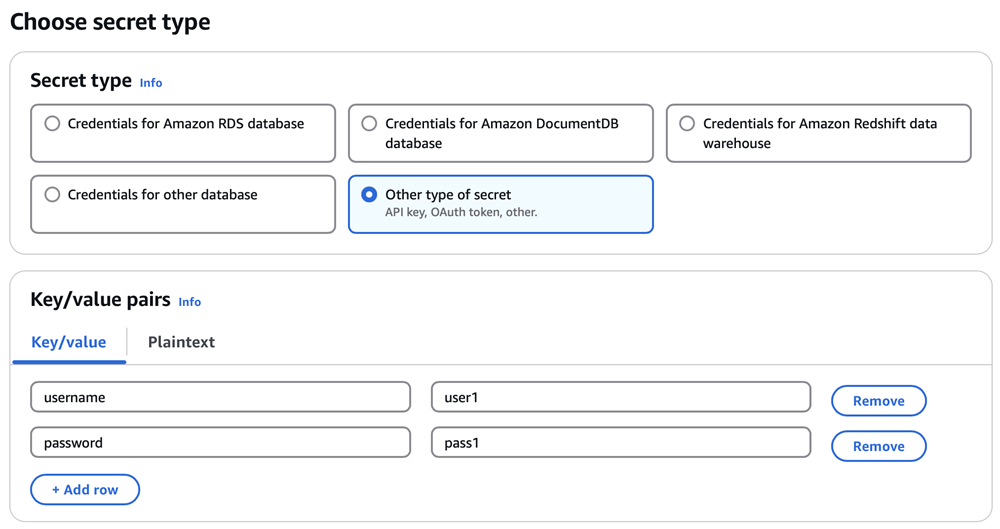Select Credentials for other database radio
Viewport: 1000px width, 529px height.
click(x=53, y=195)
